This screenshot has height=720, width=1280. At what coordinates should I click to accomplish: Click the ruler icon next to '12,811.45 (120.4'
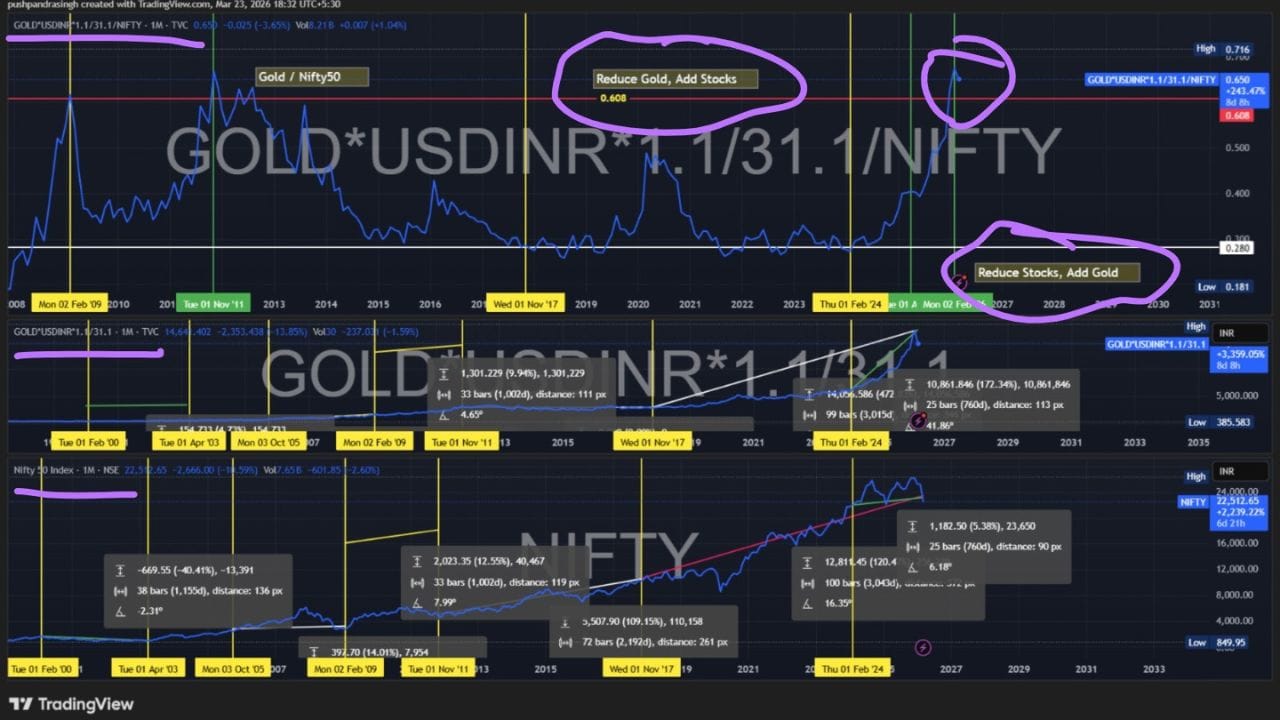808,561
